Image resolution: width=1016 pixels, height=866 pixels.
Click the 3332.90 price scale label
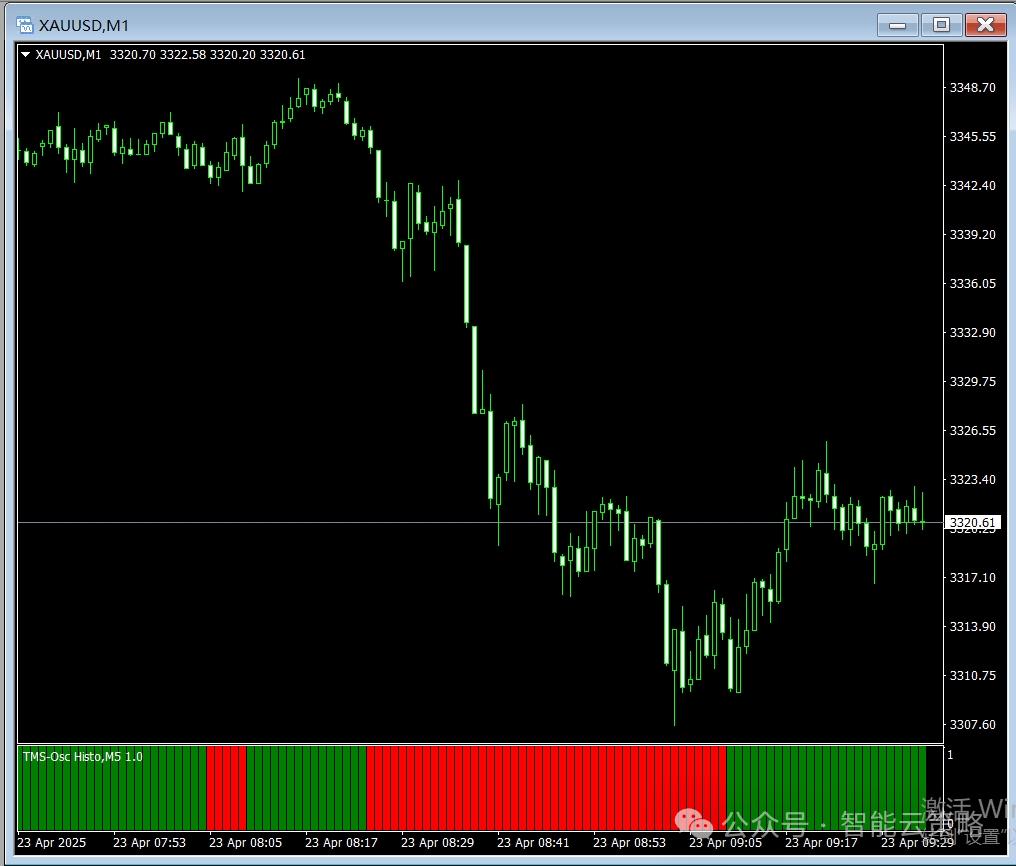point(973,332)
